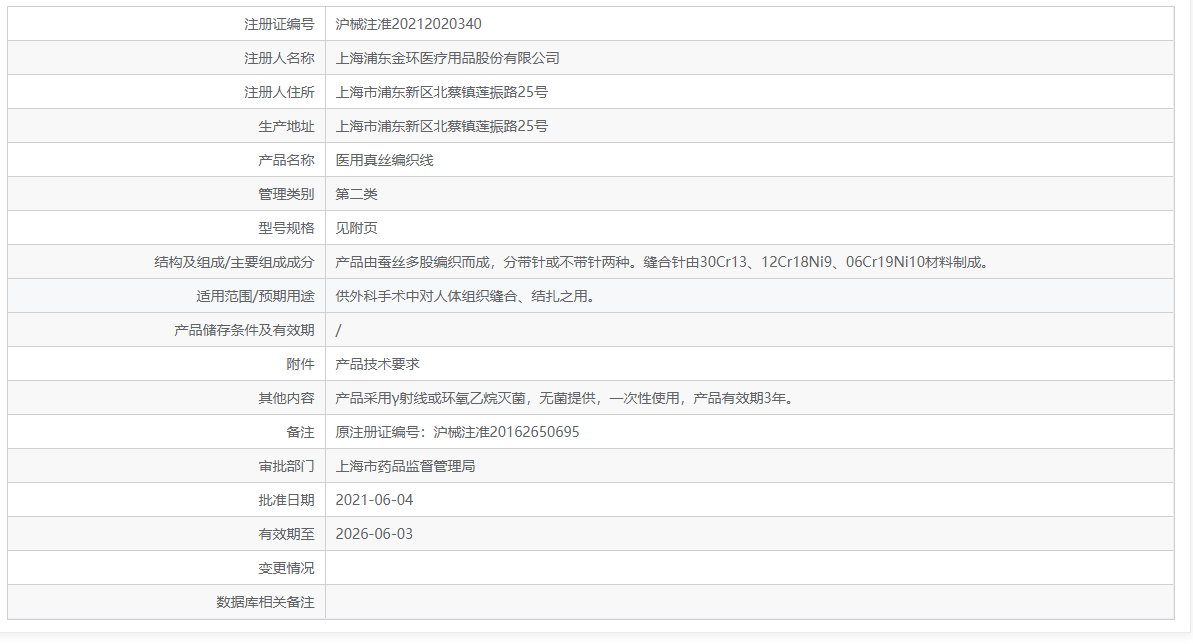The image size is (1193, 644).
Task: Select the text starting 产品采用γ射线或环氧乙烷灭菌
Action: pyautogui.click(x=566, y=398)
